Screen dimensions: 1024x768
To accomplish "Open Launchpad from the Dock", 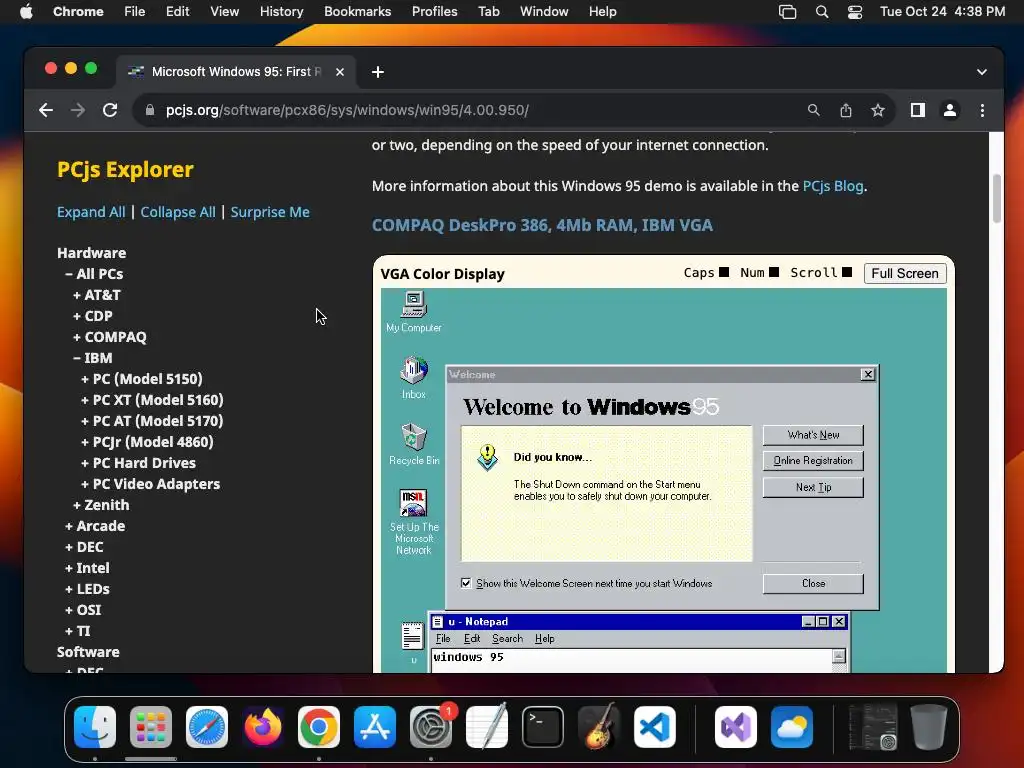I will click(151, 727).
